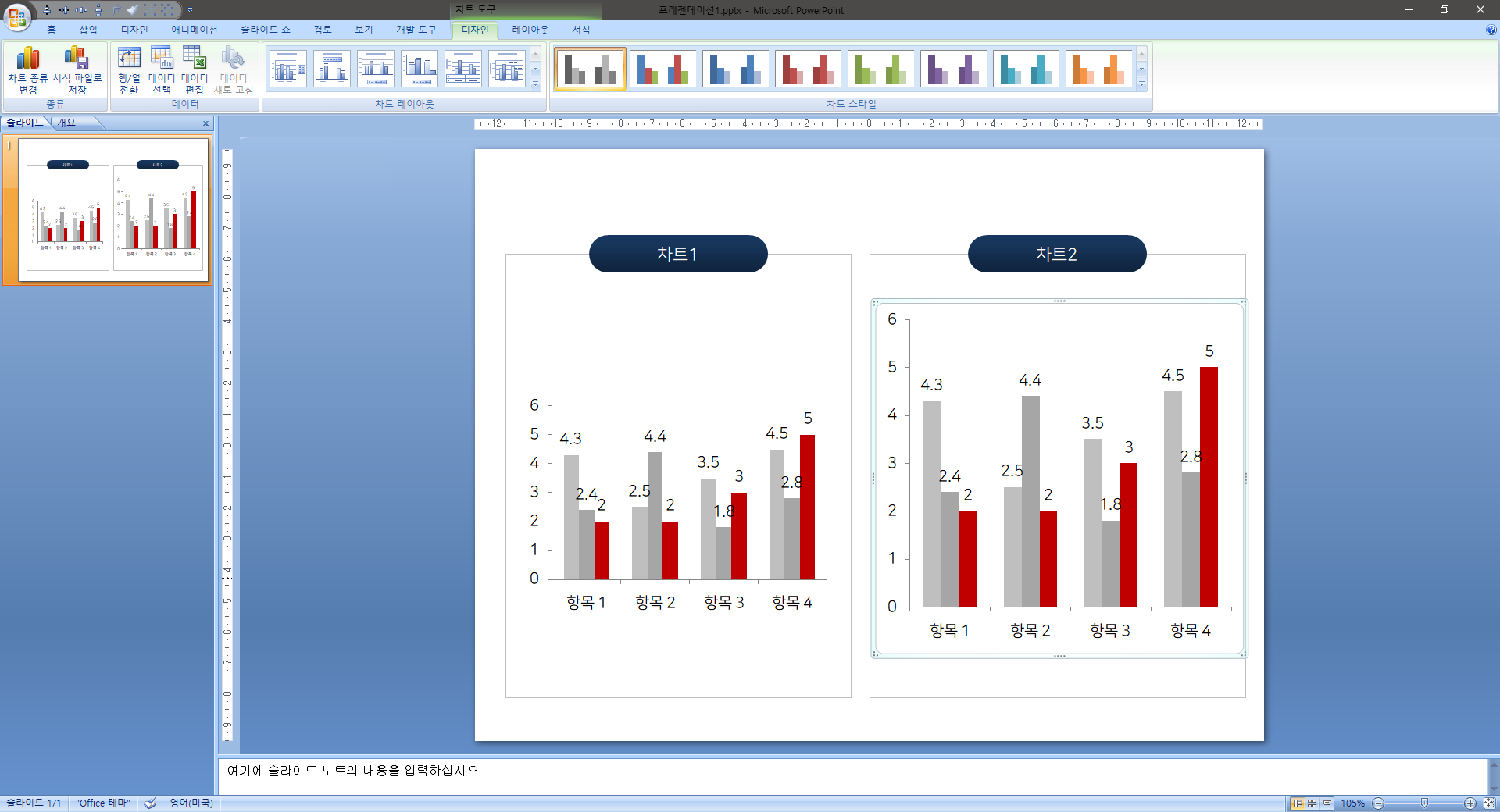Select the orange chart style swatch
This screenshot has height=812, width=1500.
(x=1098, y=69)
